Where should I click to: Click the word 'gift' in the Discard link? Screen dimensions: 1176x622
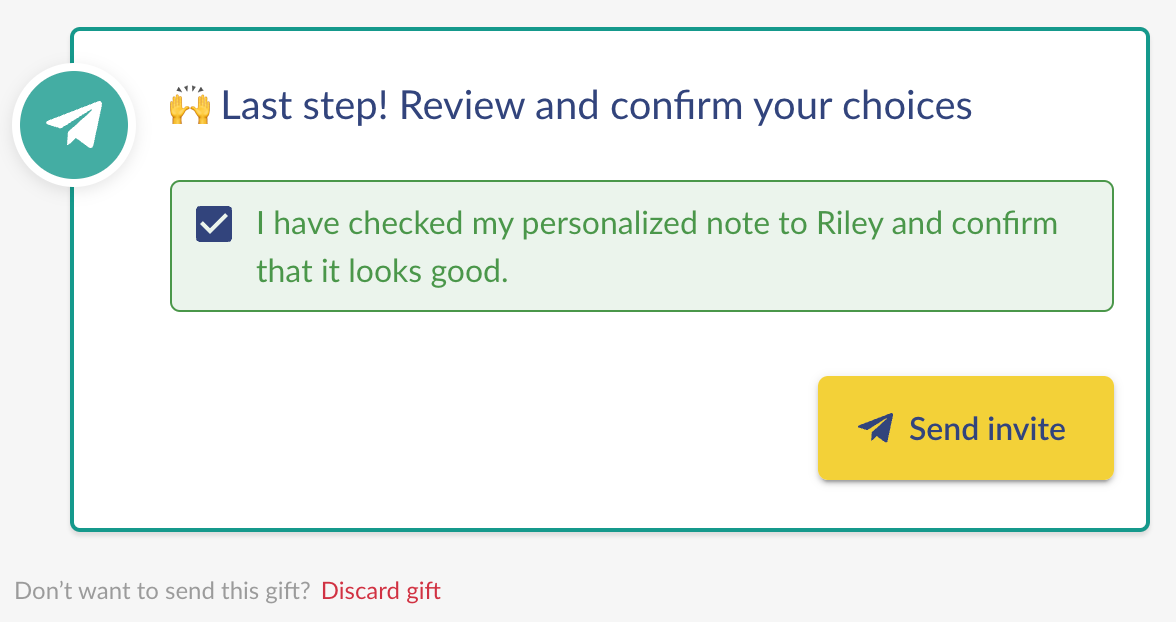pos(424,591)
